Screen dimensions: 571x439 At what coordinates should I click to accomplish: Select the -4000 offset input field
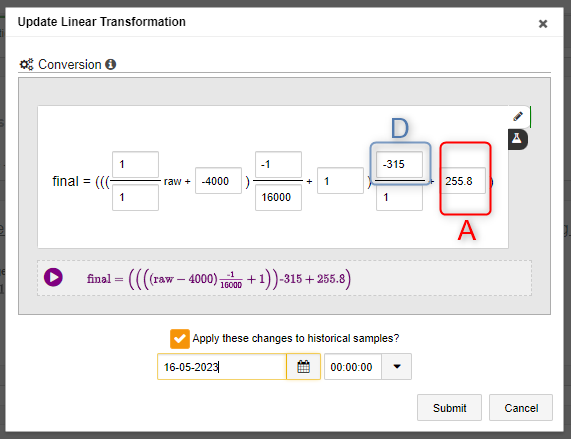[x=218, y=181]
